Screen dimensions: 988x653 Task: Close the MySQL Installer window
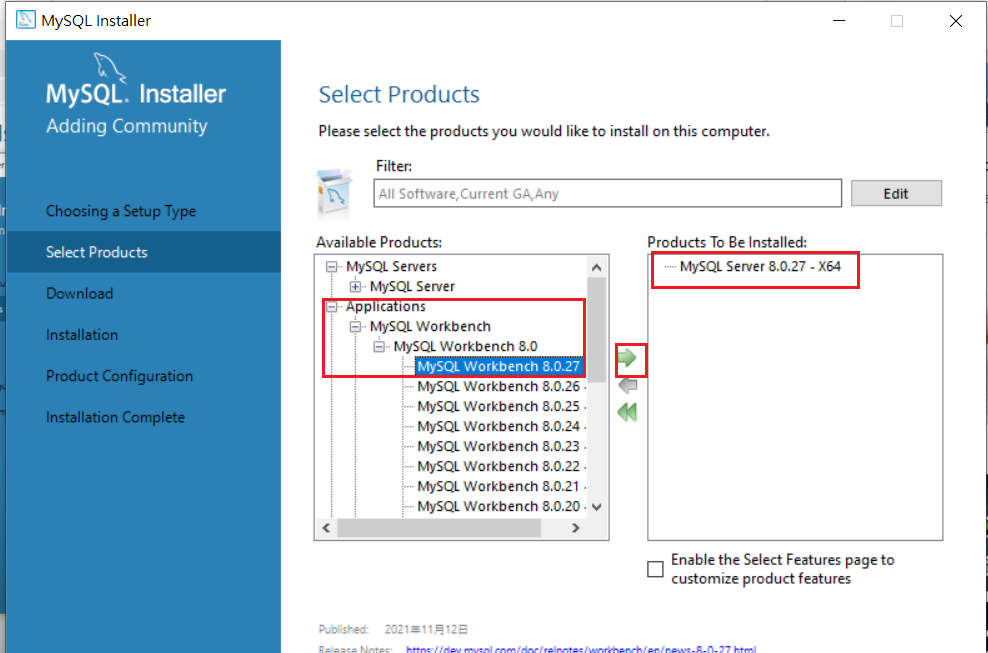956,21
